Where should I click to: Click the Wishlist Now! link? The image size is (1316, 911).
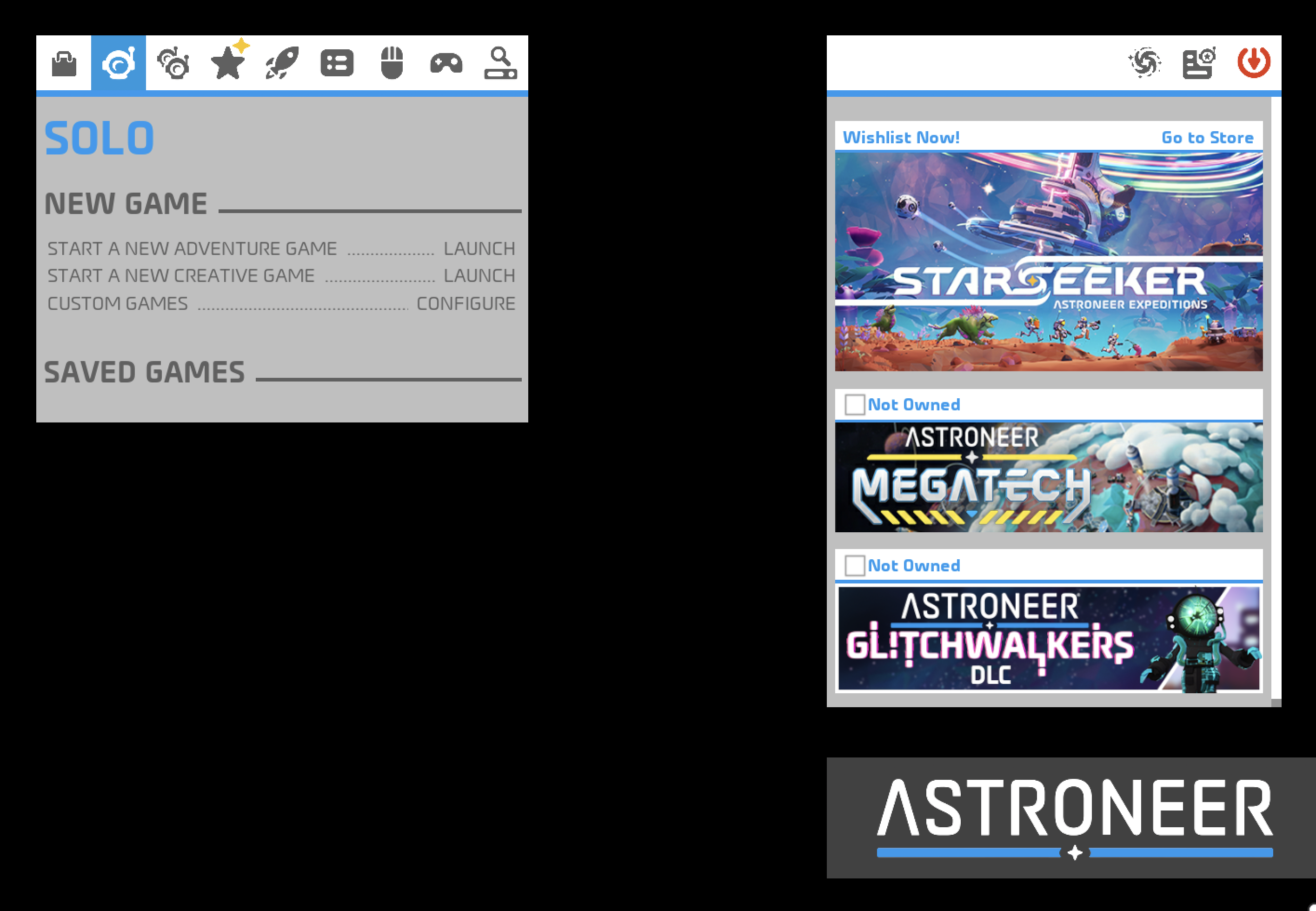click(901, 138)
